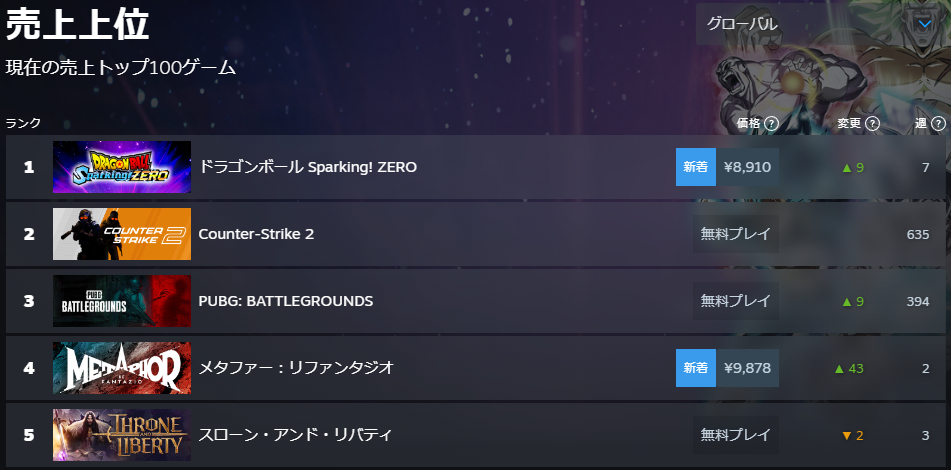Click 無料プレイ for PUBG: BATTLEGROUNDS
Screen dimensions: 951x470
coord(736,301)
